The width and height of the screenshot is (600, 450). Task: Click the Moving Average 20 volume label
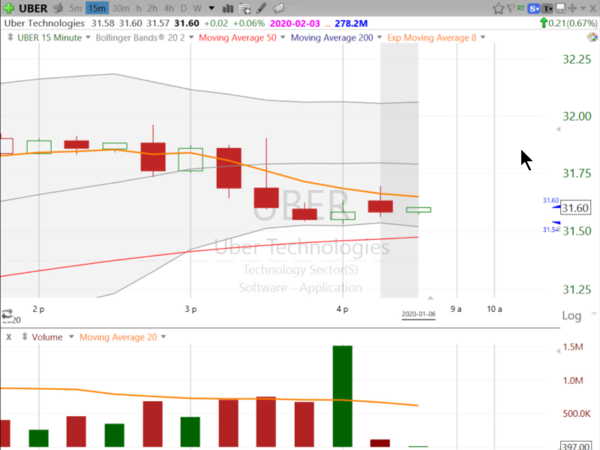tap(118, 337)
